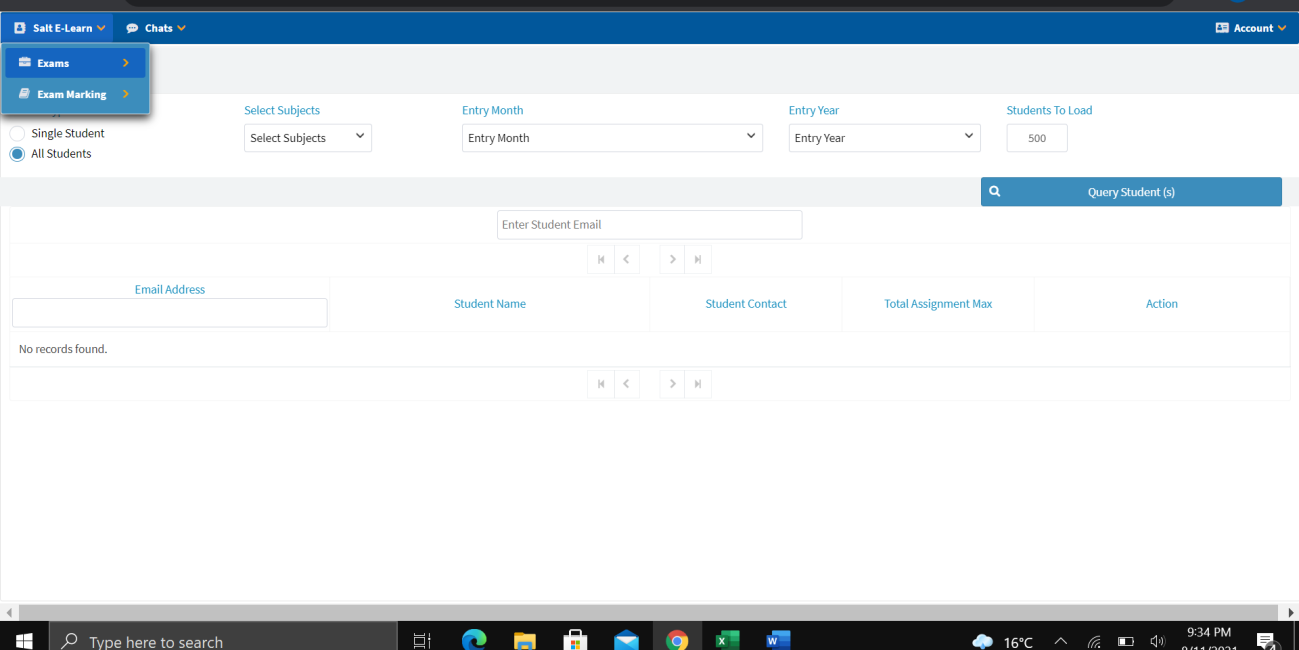The width and height of the screenshot is (1299, 650).
Task: Click the Account card icon
Action: tap(1222, 28)
